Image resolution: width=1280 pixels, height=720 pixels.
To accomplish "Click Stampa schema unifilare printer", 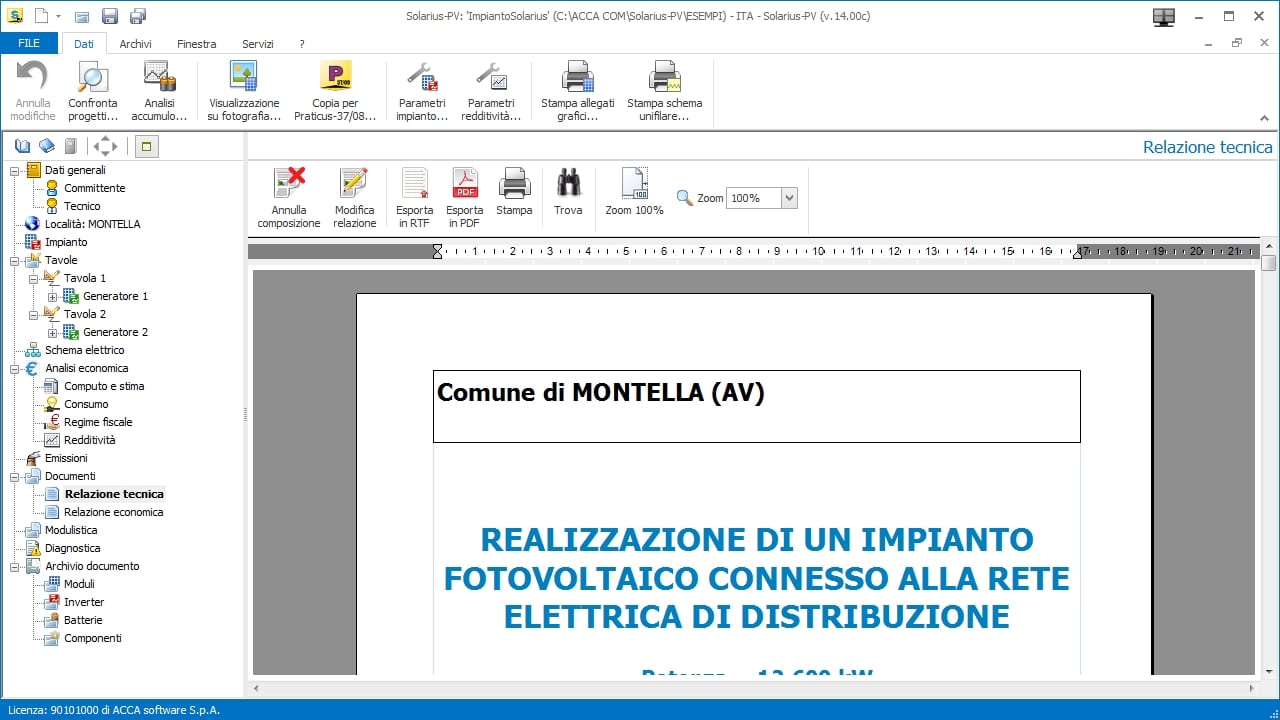I will pos(665,76).
